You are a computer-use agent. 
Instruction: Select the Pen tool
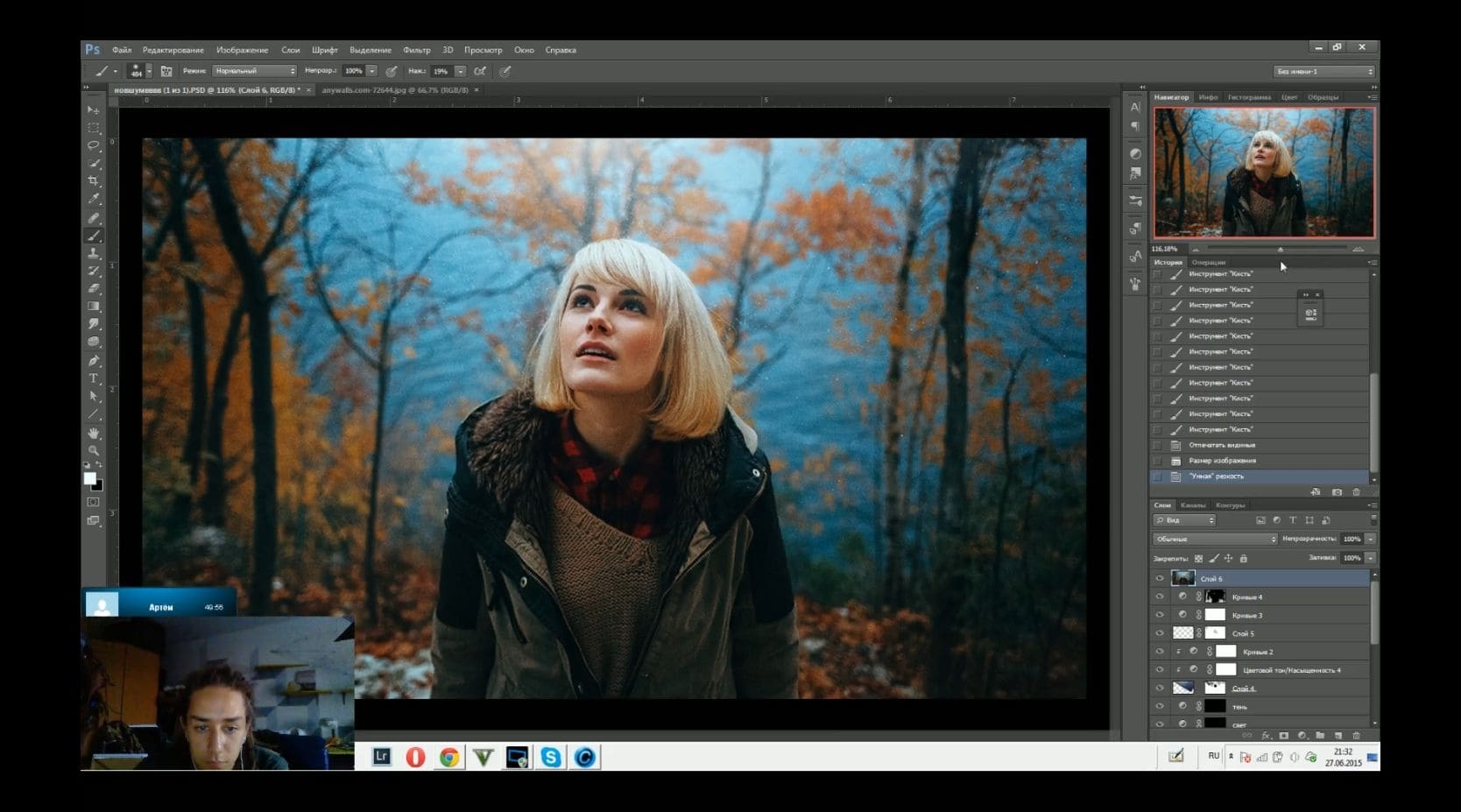(94, 361)
